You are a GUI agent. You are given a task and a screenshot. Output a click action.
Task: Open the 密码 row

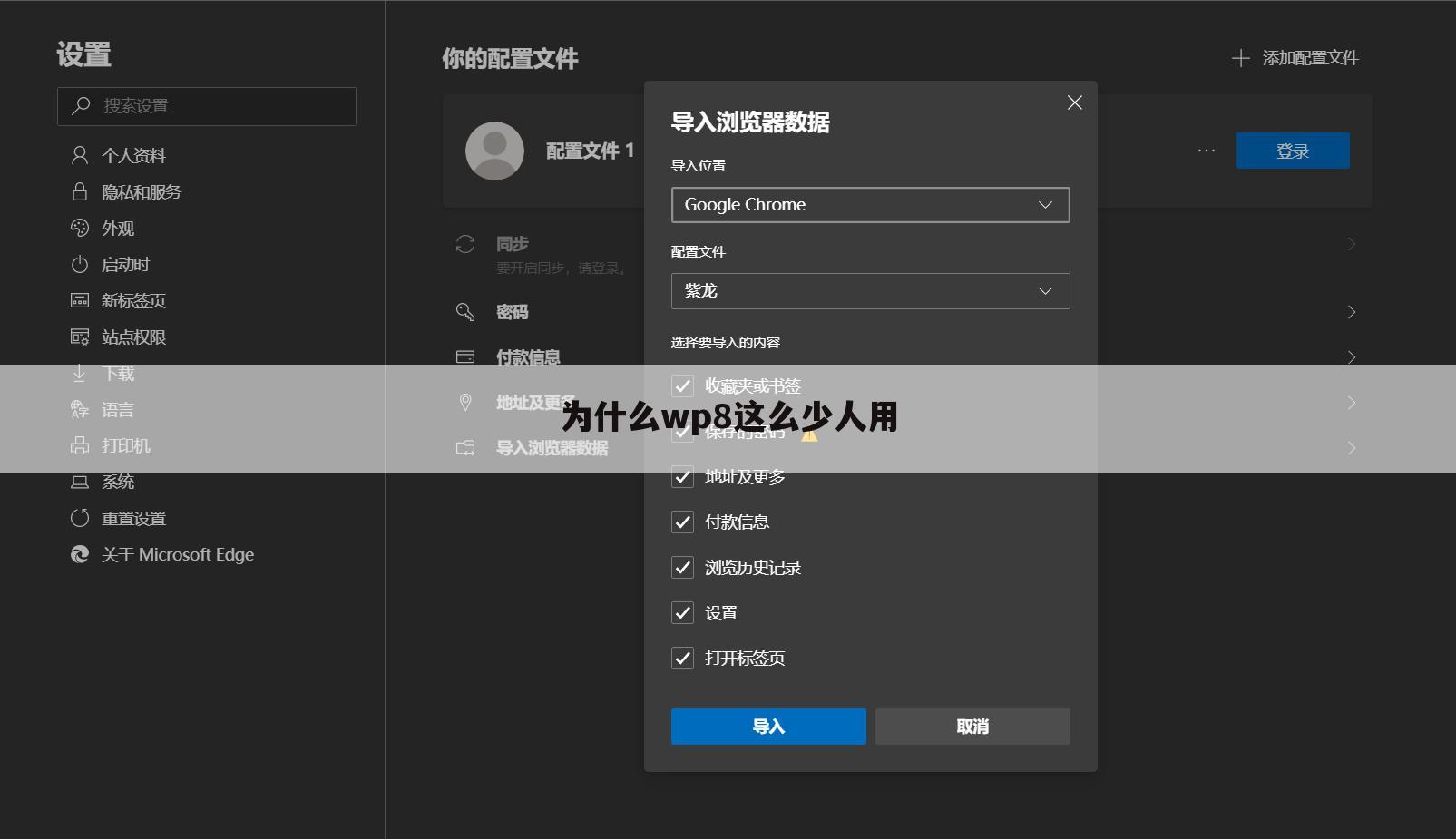tap(907, 312)
